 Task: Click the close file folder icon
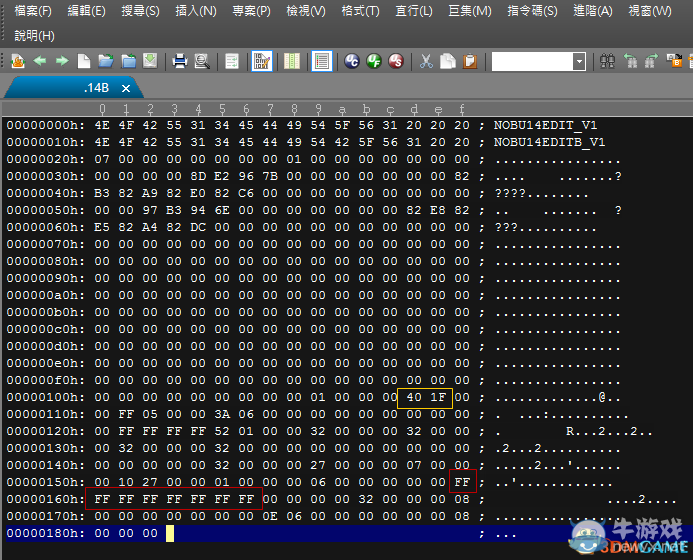tap(128, 61)
